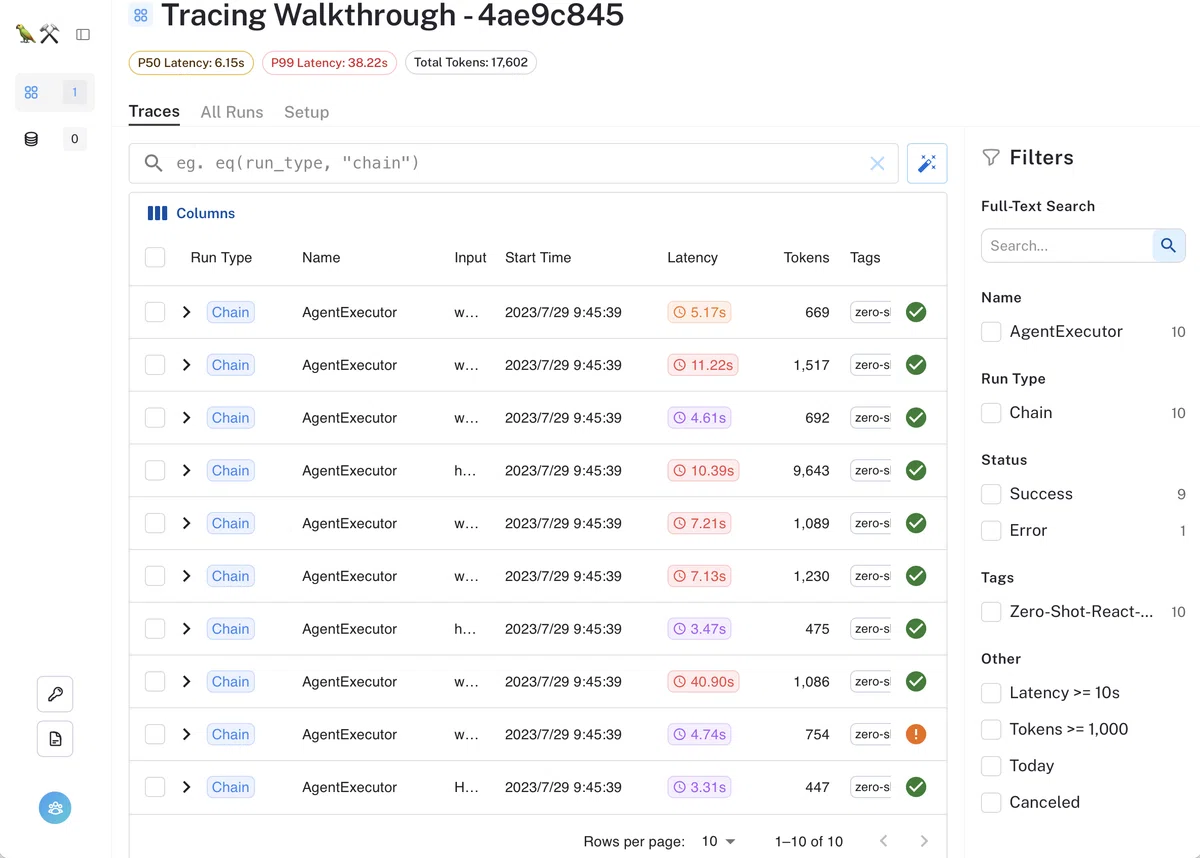The image size is (1200, 858).
Task: Click the P50 Latency badge
Action: pos(191,62)
